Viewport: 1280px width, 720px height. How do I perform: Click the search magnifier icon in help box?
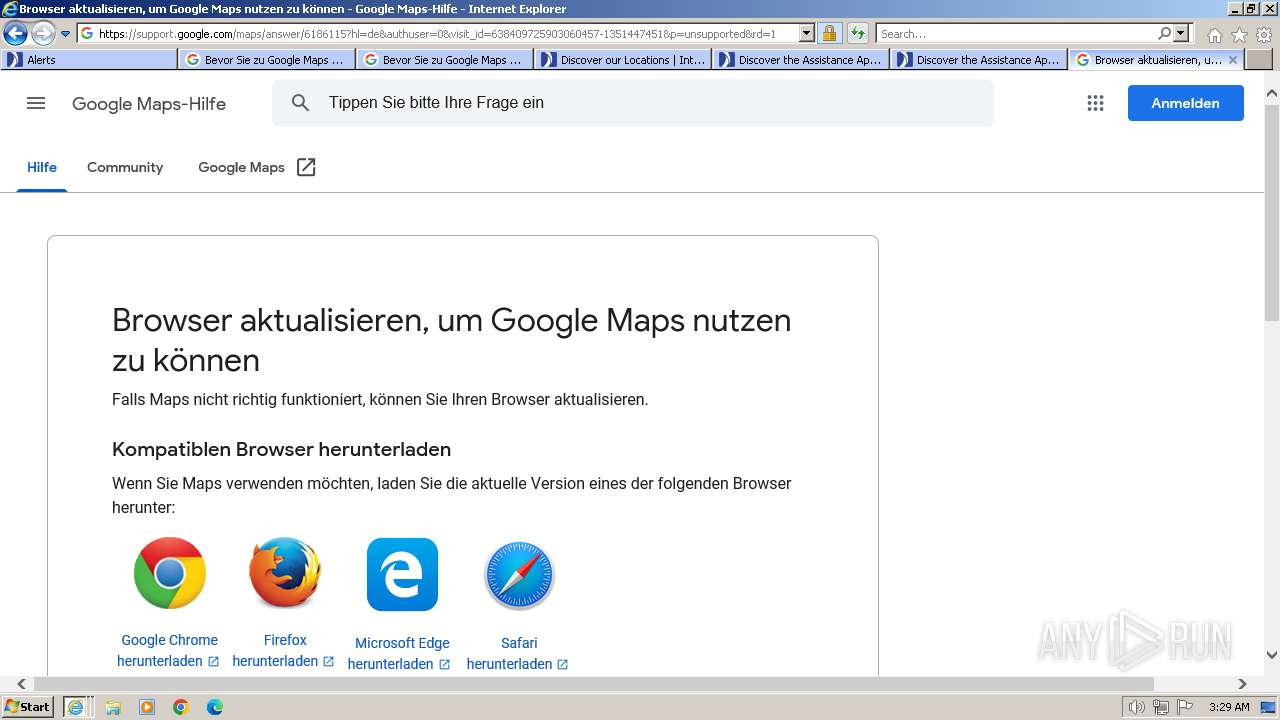(300, 102)
